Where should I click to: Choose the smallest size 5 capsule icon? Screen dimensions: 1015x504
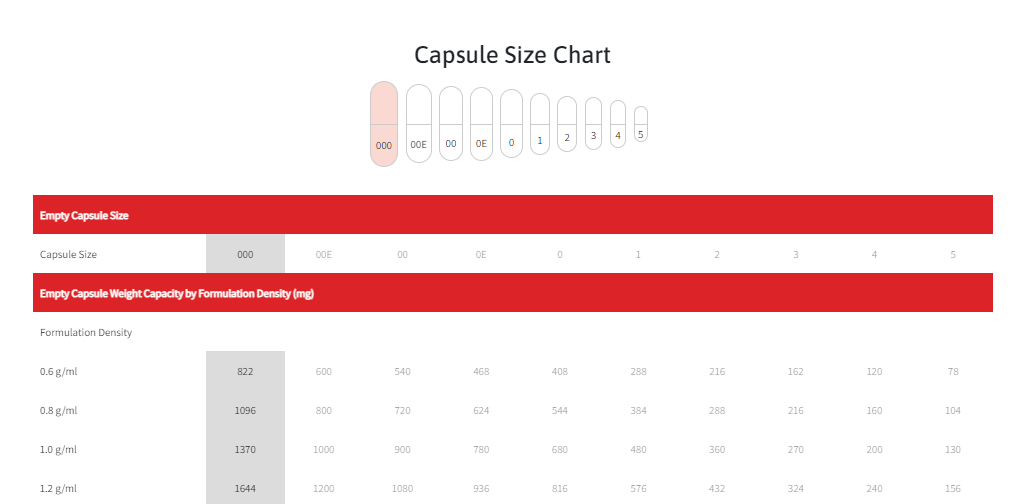pos(641,124)
